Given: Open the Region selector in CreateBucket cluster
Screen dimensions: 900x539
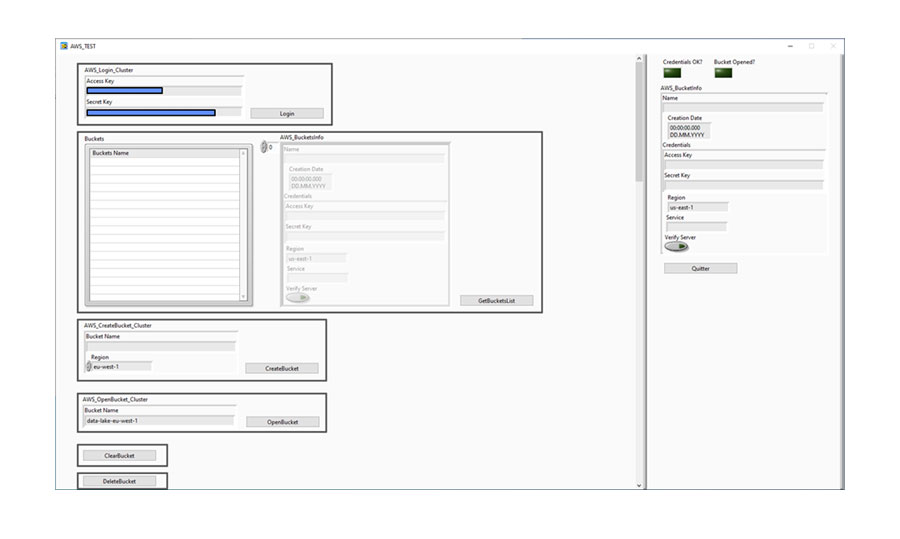Looking at the screenshot, I should (89, 367).
